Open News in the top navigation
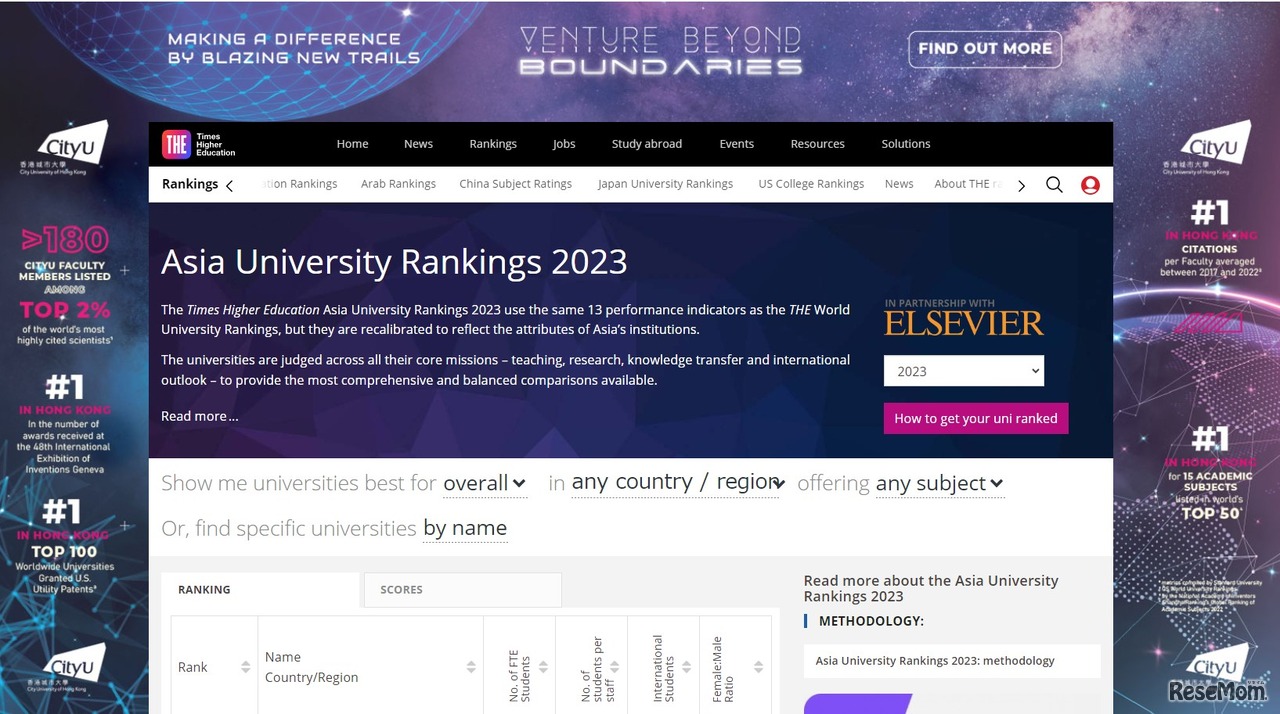The width and height of the screenshot is (1280, 714). (x=418, y=144)
